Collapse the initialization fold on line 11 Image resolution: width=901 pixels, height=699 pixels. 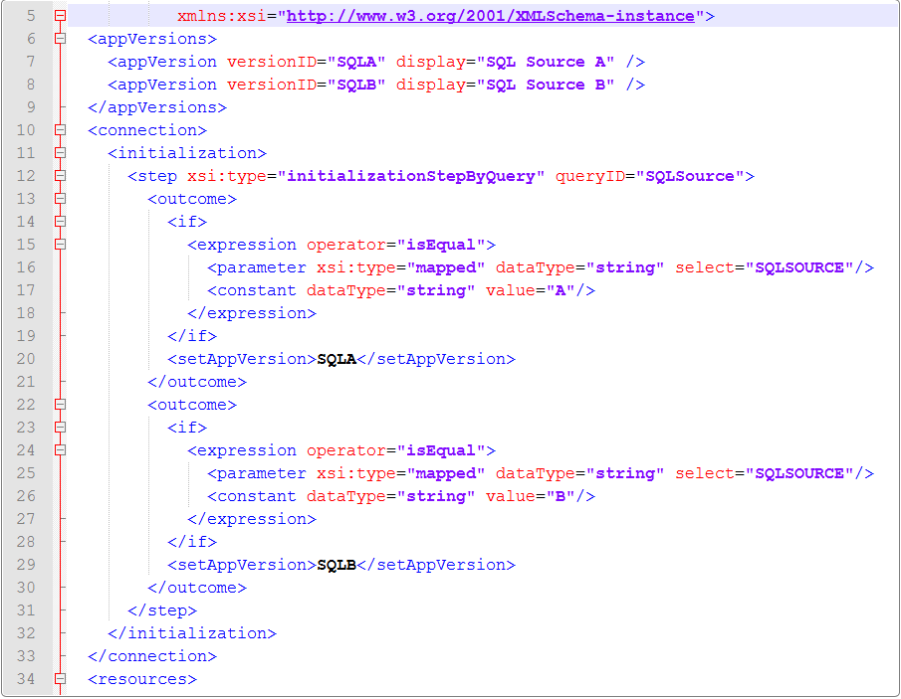[60, 153]
